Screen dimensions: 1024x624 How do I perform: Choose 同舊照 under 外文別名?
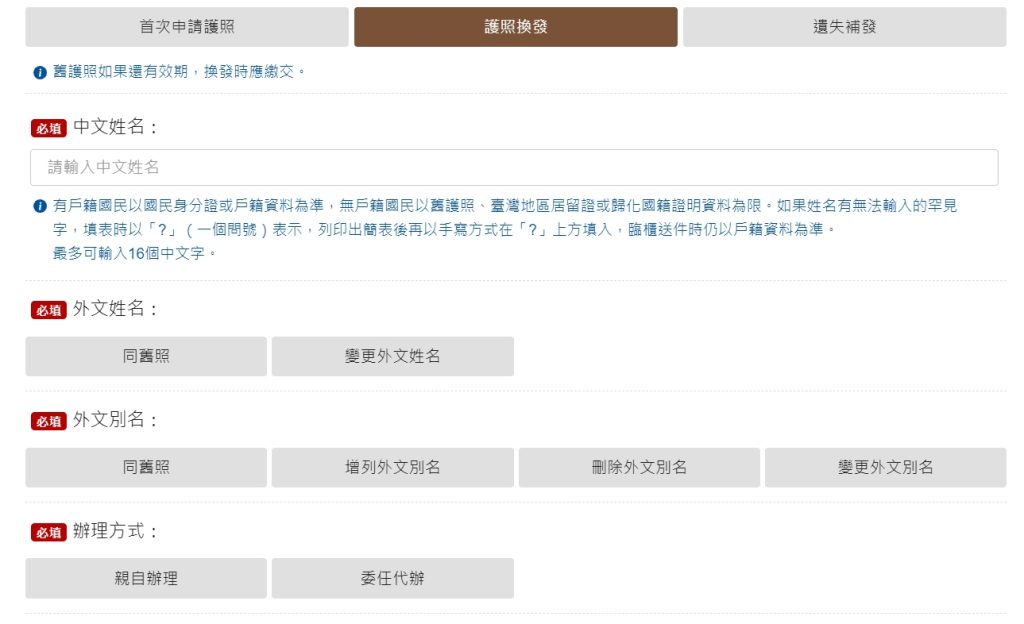[x=146, y=467]
